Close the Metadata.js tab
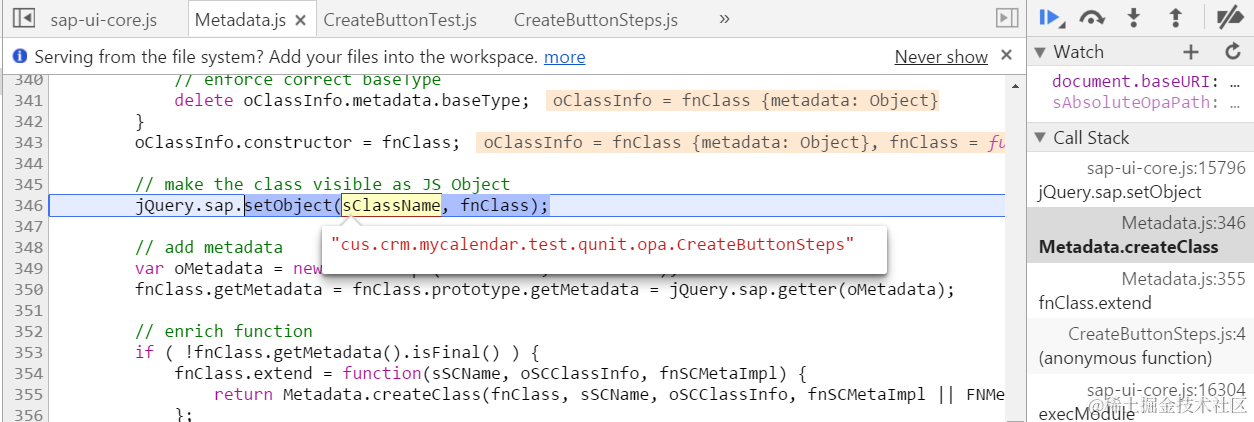This screenshot has height=422, width=1254. (x=302, y=19)
